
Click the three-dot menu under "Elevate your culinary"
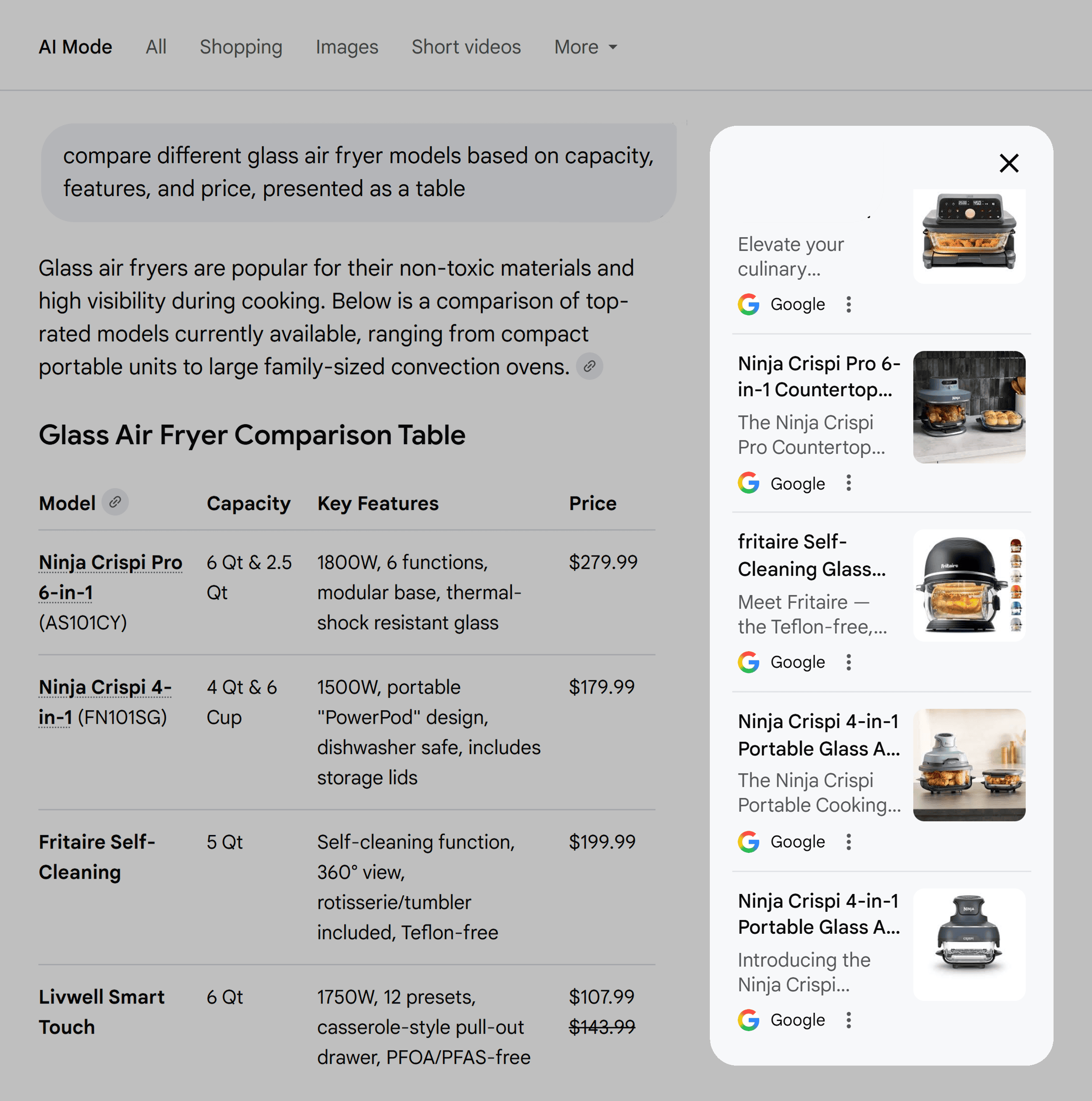click(849, 304)
